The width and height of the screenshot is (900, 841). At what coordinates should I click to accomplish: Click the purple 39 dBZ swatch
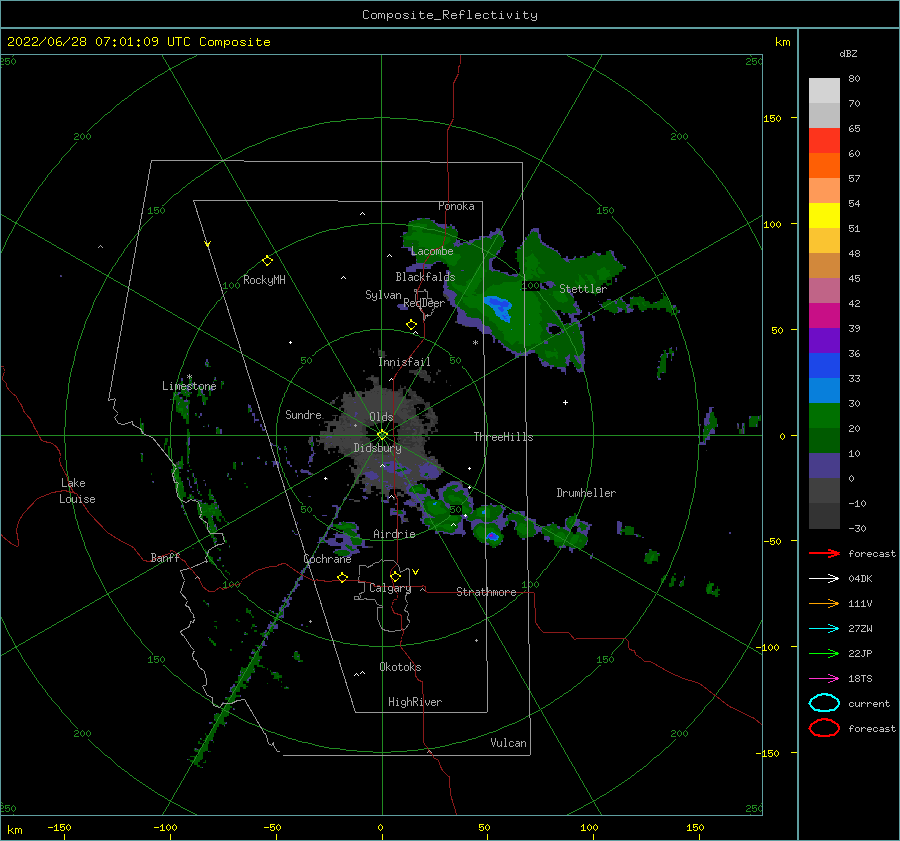click(x=824, y=341)
